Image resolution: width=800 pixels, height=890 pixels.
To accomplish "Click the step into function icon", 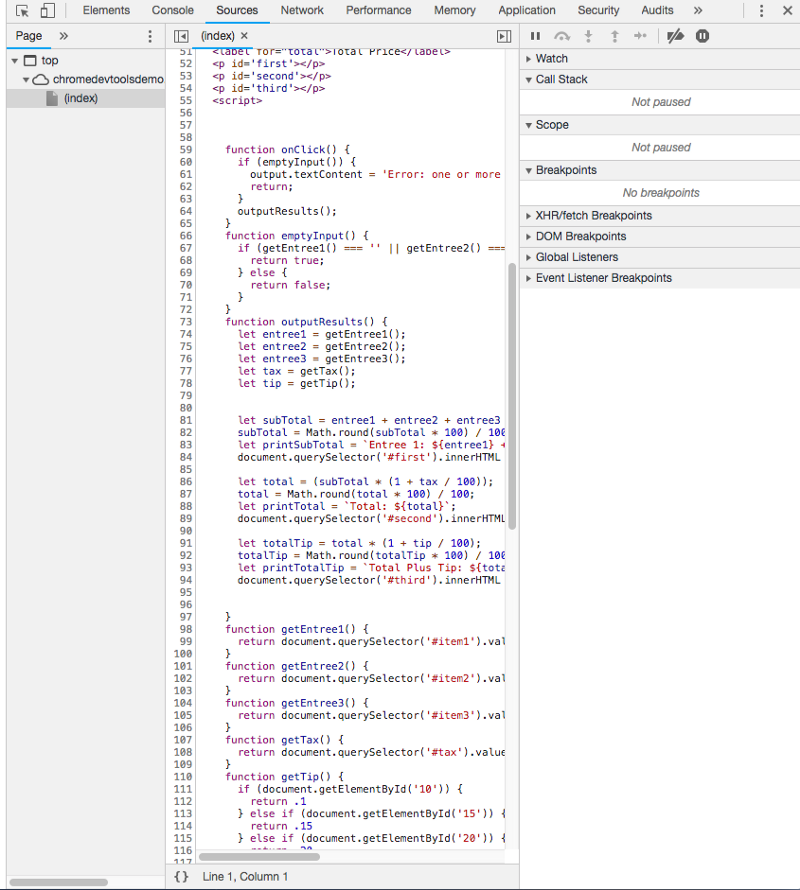I will [588, 36].
